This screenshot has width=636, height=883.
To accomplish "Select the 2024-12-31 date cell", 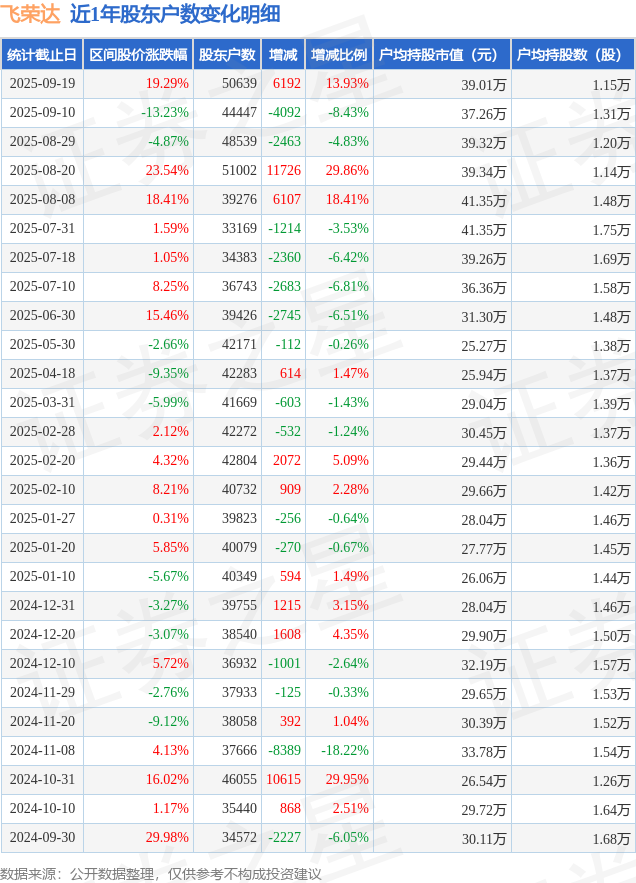I will pyautogui.click(x=41, y=606).
